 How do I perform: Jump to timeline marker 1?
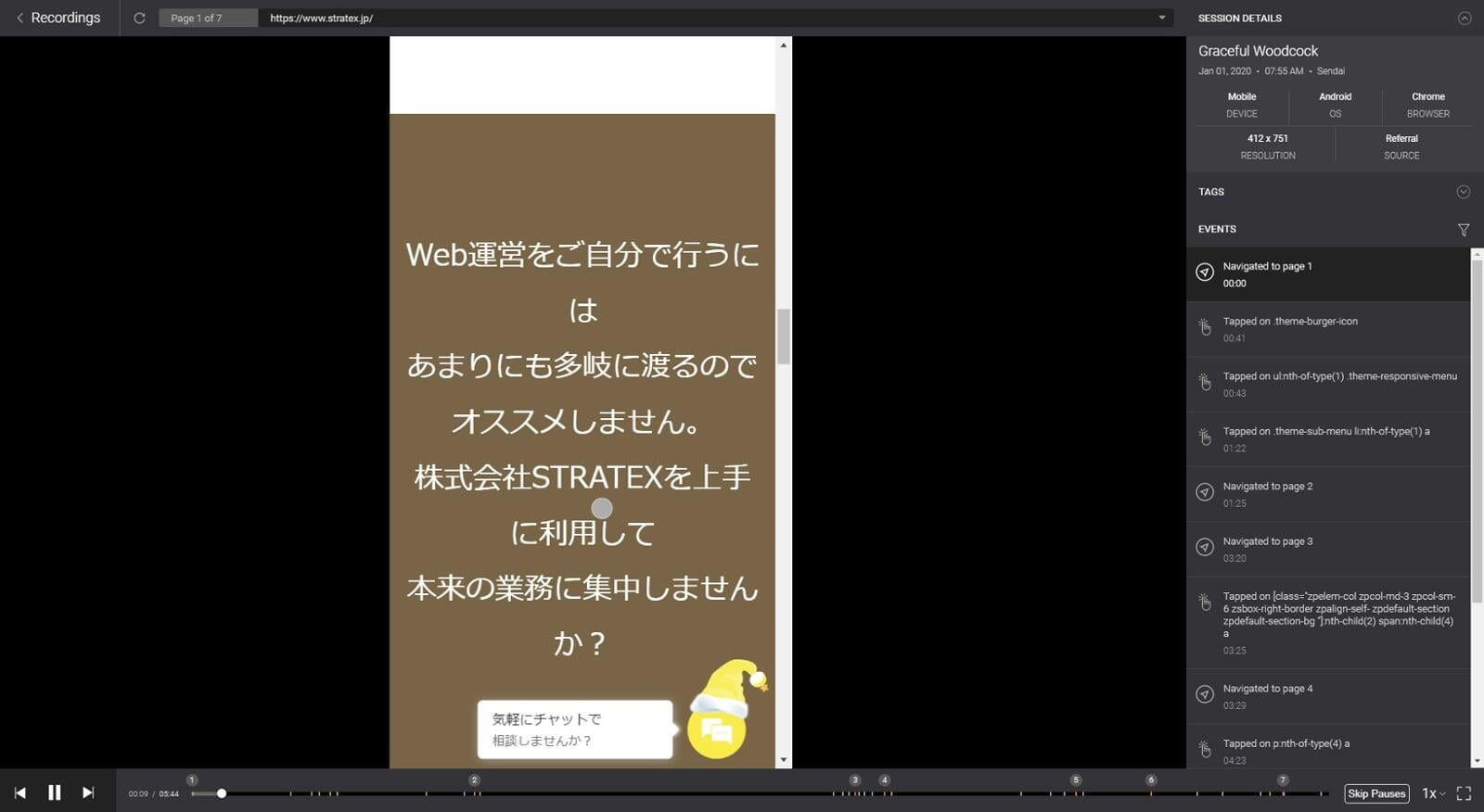tap(192, 780)
